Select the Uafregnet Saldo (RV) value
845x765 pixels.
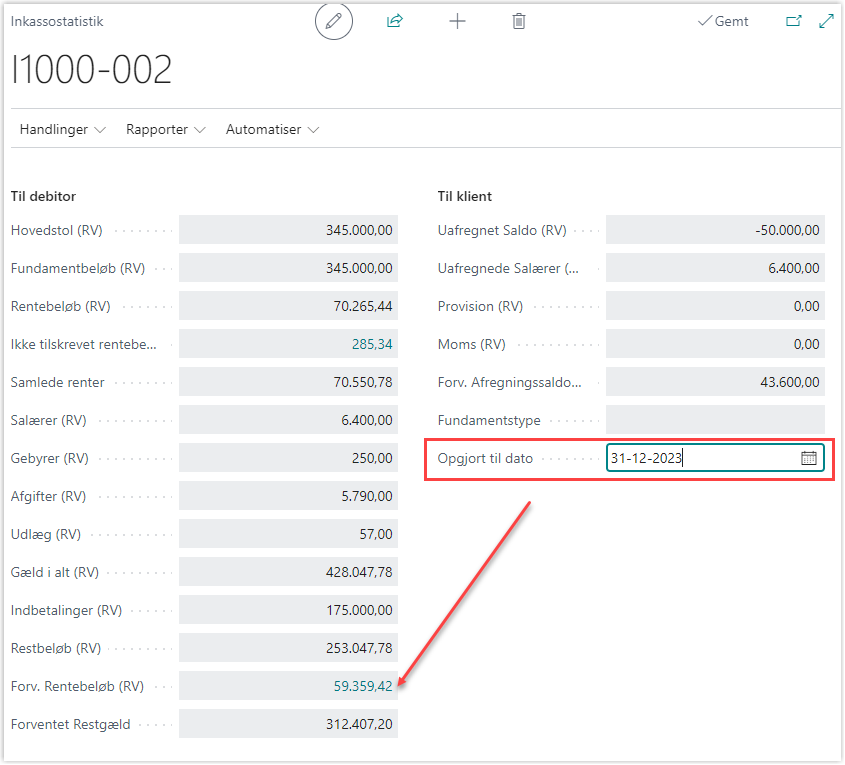coord(715,230)
